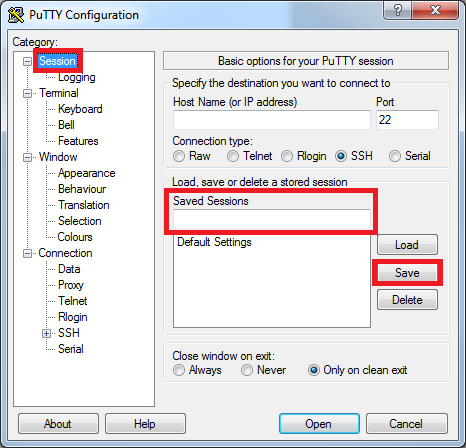
Task: Click the Open button
Action: tap(319, 424)
